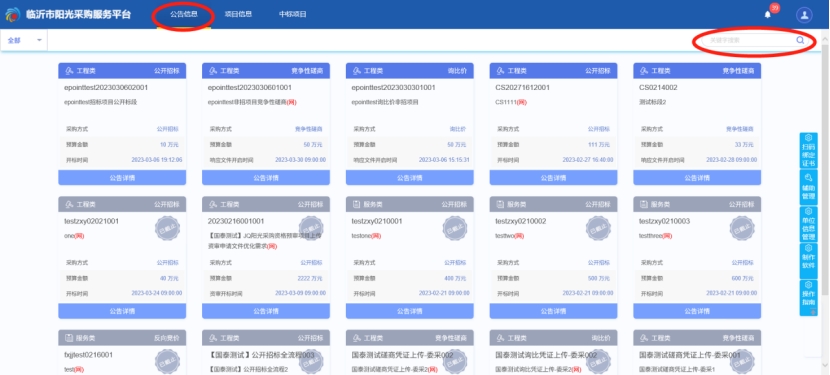Open 公告详情 for CS20271612001
This screenshot has height=375, width=830.
pos(554,178)
